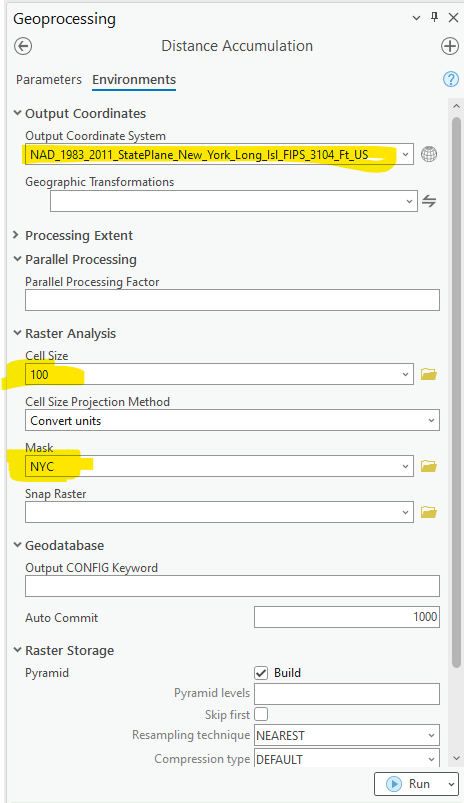Open Cell Size Projection Method dropdown
The height and width of the screenshot is (803, 464).
click(x=232, y=420)
